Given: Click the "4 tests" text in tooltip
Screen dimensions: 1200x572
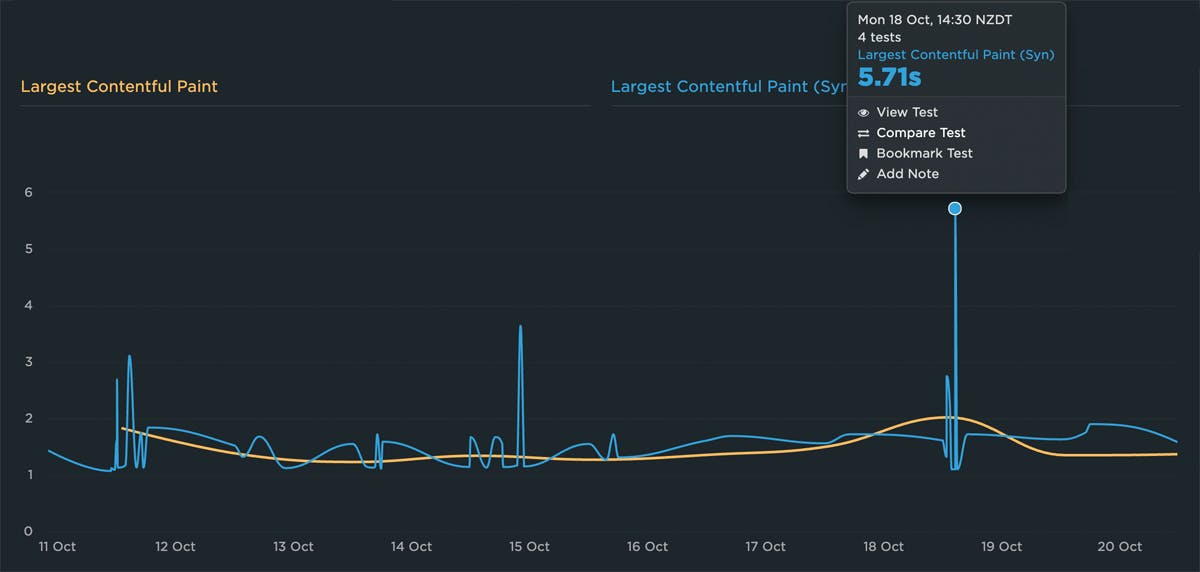Looking at the screenshot, I should pos(879,38).
